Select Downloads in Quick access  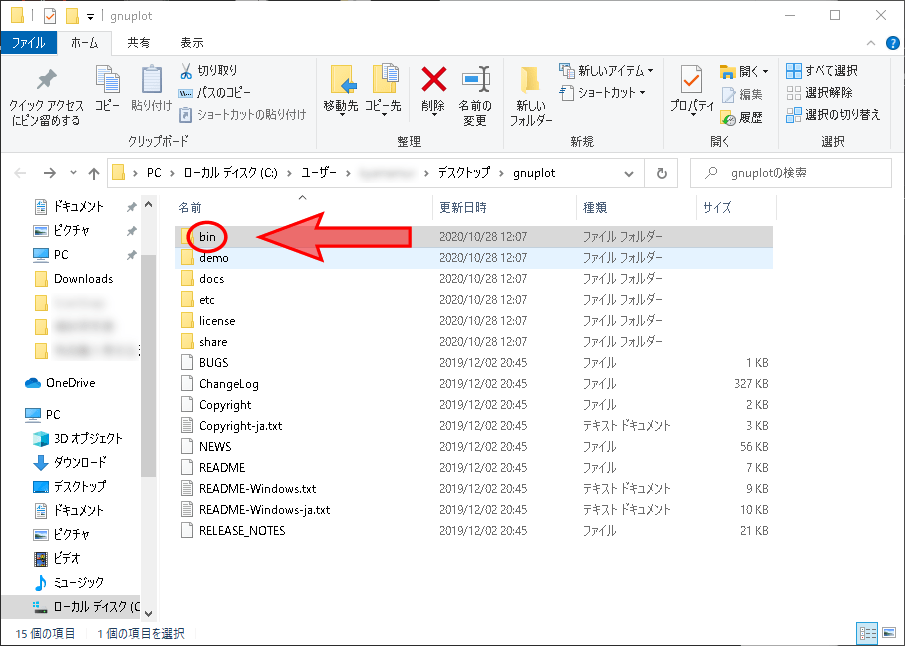tap(74, 279)
